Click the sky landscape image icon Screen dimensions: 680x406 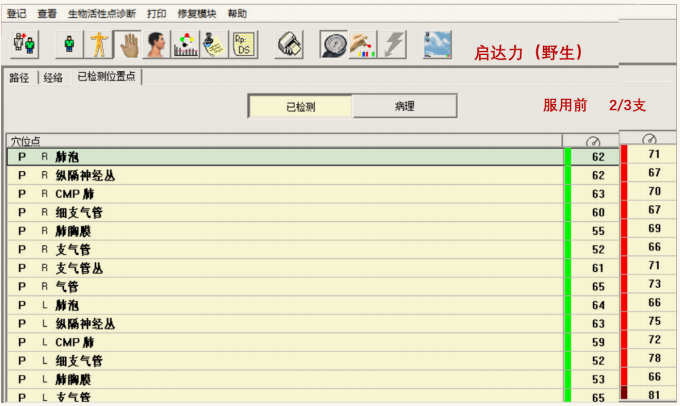click(436, 44)
